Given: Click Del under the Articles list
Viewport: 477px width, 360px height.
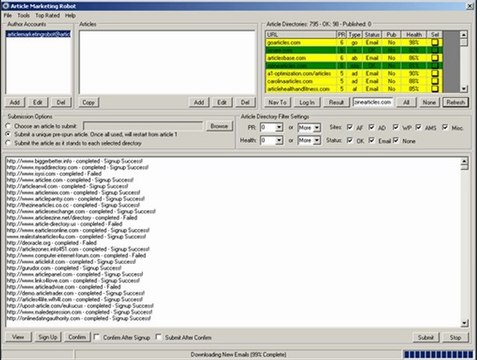Looking at the screenshot, I should [x=245, y=102].
